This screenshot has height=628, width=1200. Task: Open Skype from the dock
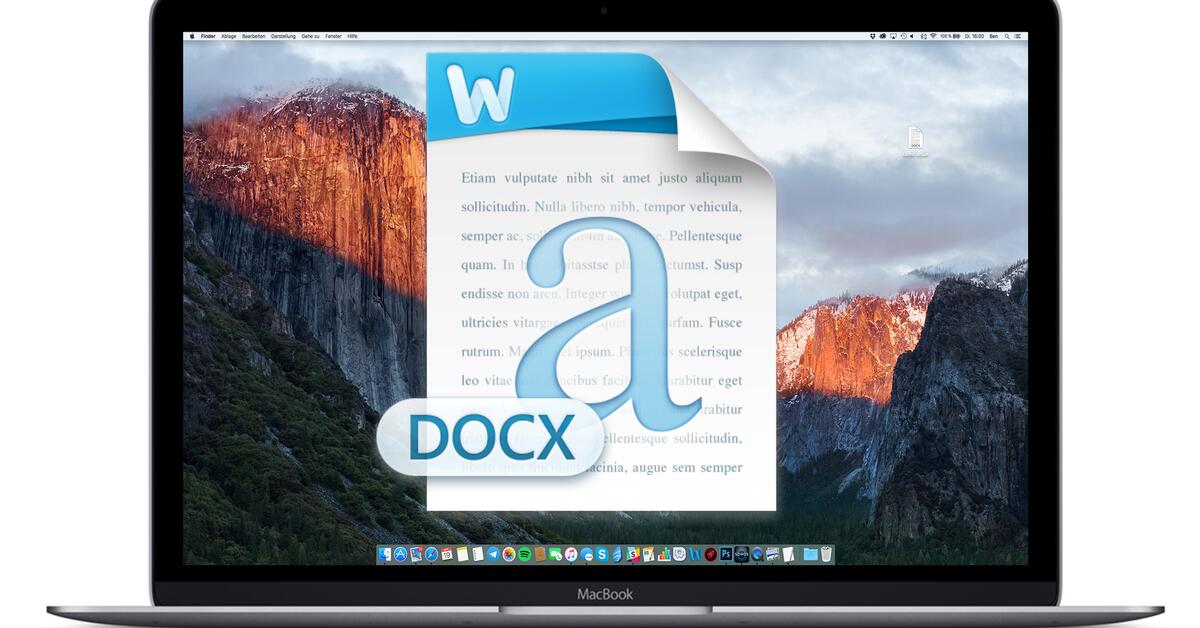[602, 554]
